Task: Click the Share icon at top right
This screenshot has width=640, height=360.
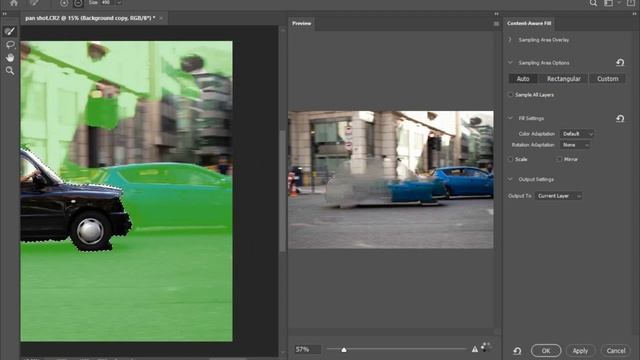Action: point(631,3)
